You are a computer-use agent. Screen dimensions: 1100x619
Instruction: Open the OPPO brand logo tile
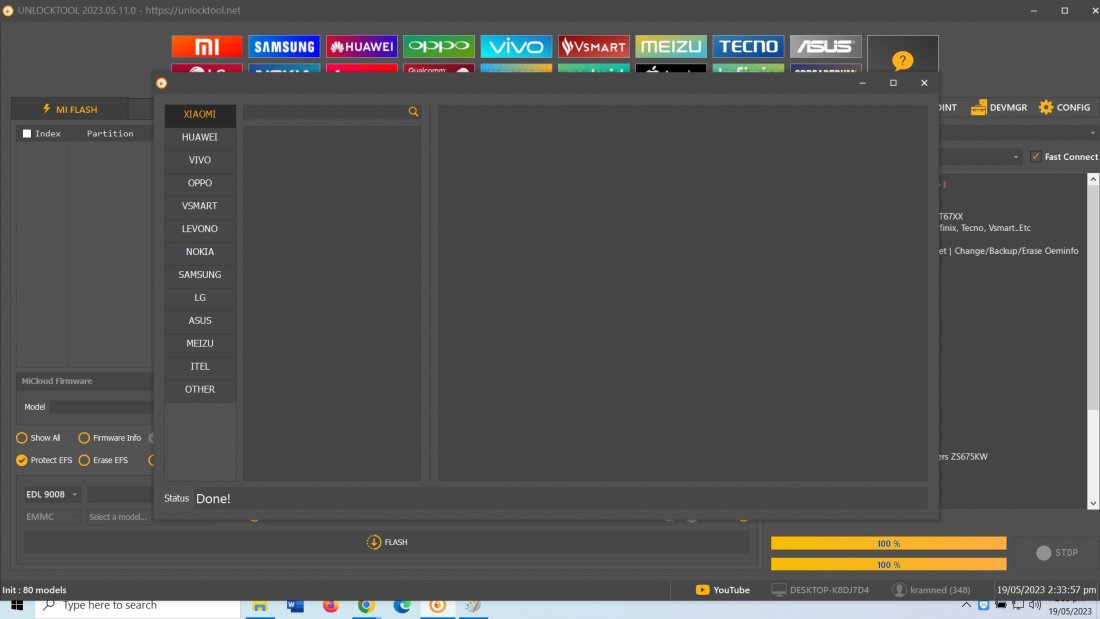438,46
